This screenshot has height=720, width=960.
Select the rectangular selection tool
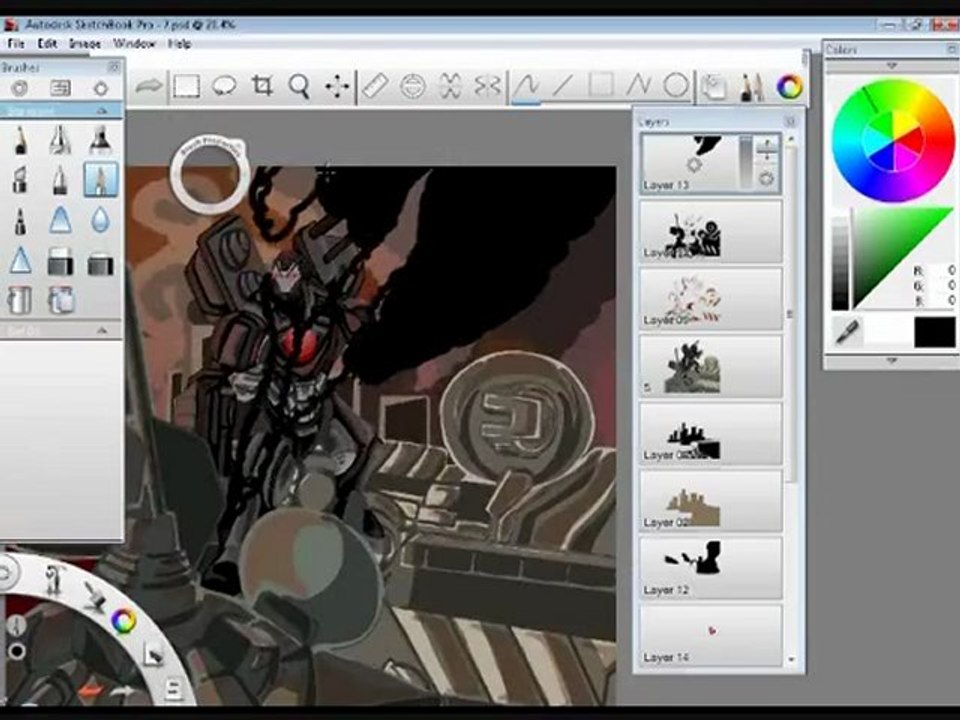pos(186,86)
